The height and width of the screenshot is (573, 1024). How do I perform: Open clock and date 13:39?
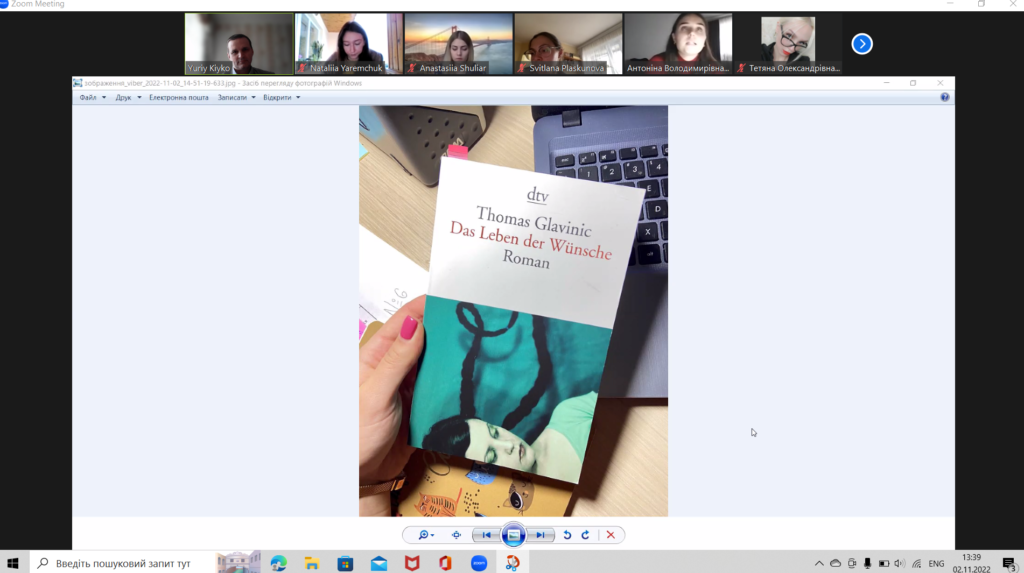972,563
